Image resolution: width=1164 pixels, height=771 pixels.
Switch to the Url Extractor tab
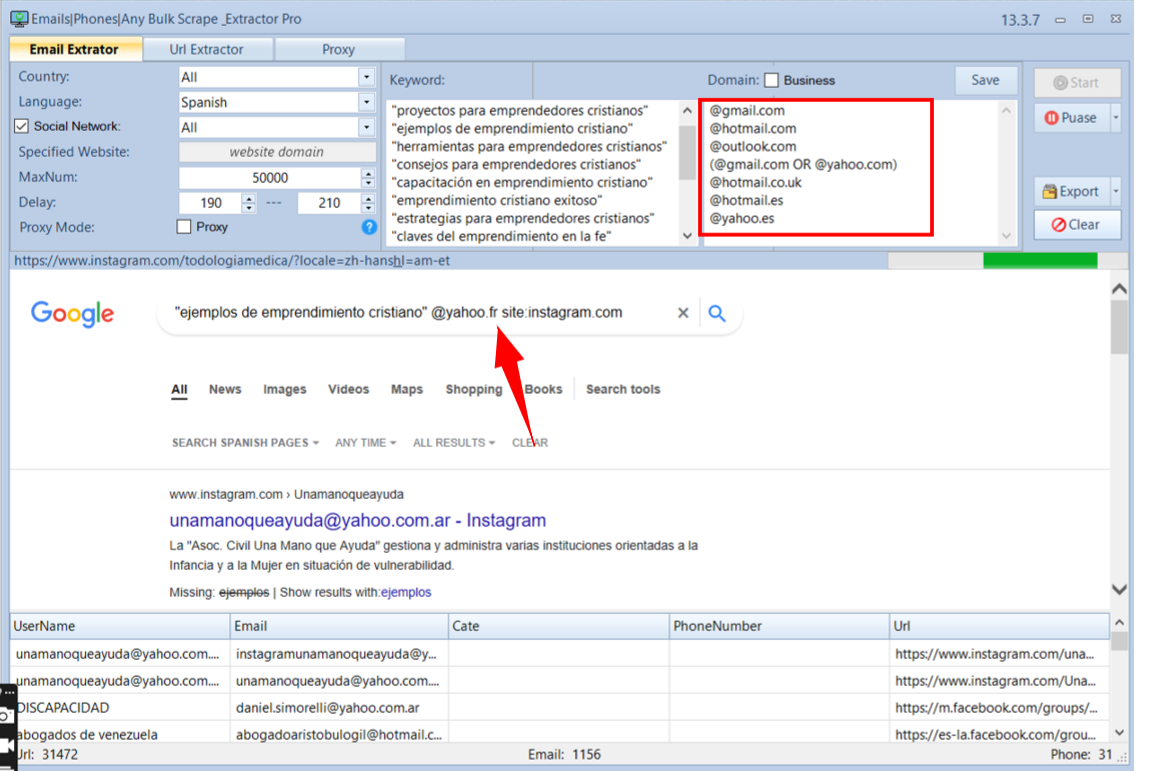pyautogui.click(x=207, y=50)
